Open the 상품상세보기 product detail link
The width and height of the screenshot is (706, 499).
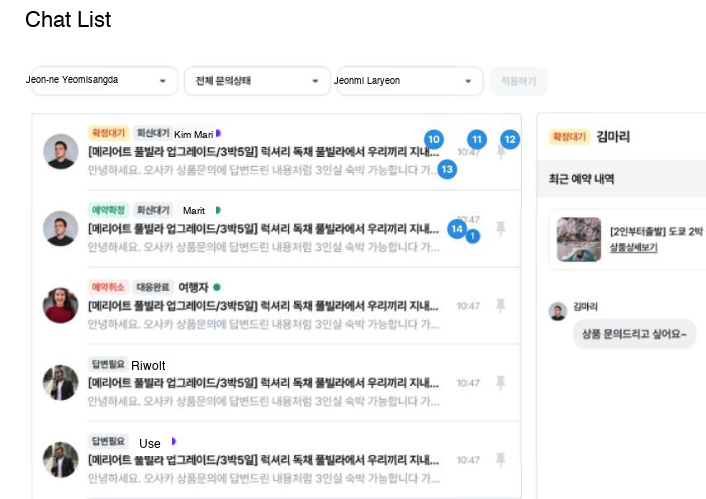pos(633,247)
